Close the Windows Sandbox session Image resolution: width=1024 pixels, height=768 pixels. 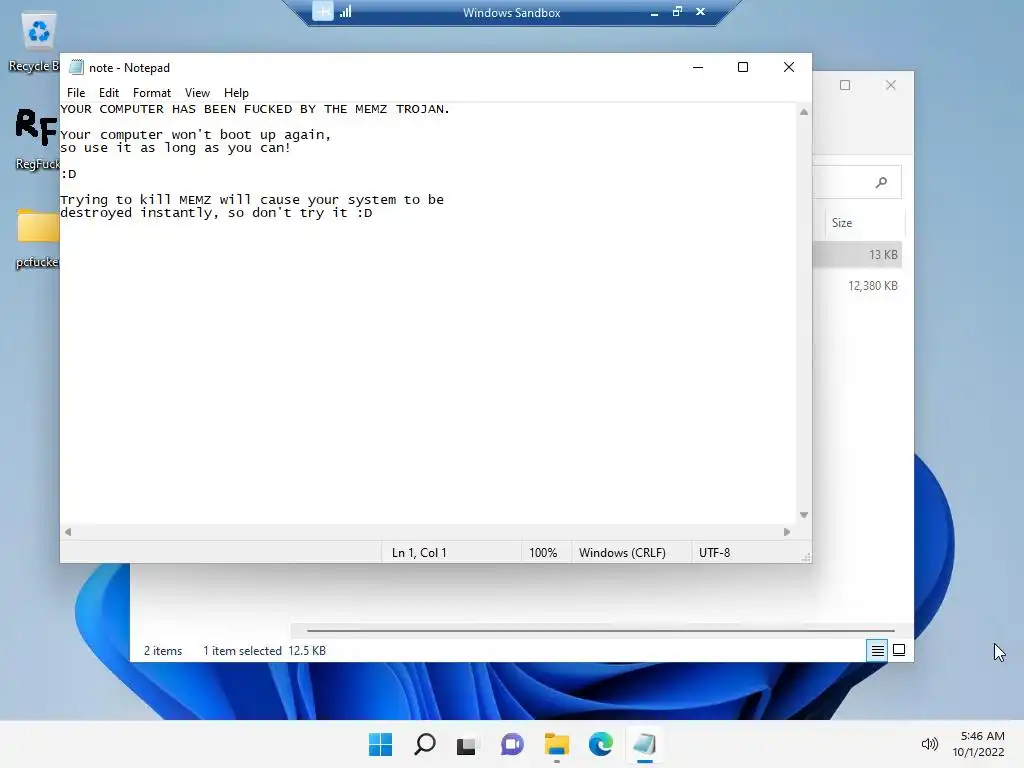click(700, 12)
